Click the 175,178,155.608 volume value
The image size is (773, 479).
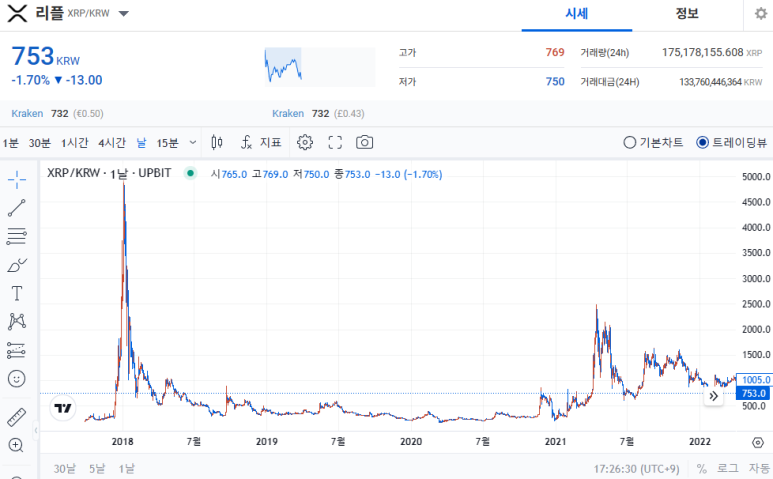[702, 52]
